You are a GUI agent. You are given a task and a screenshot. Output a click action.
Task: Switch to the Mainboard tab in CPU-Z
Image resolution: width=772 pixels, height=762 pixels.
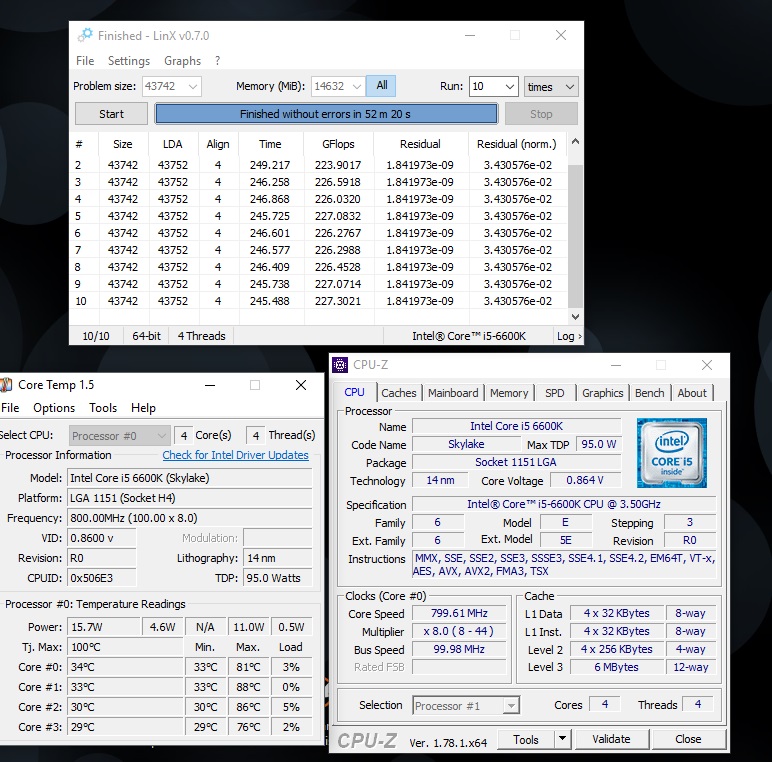point(453,393)
